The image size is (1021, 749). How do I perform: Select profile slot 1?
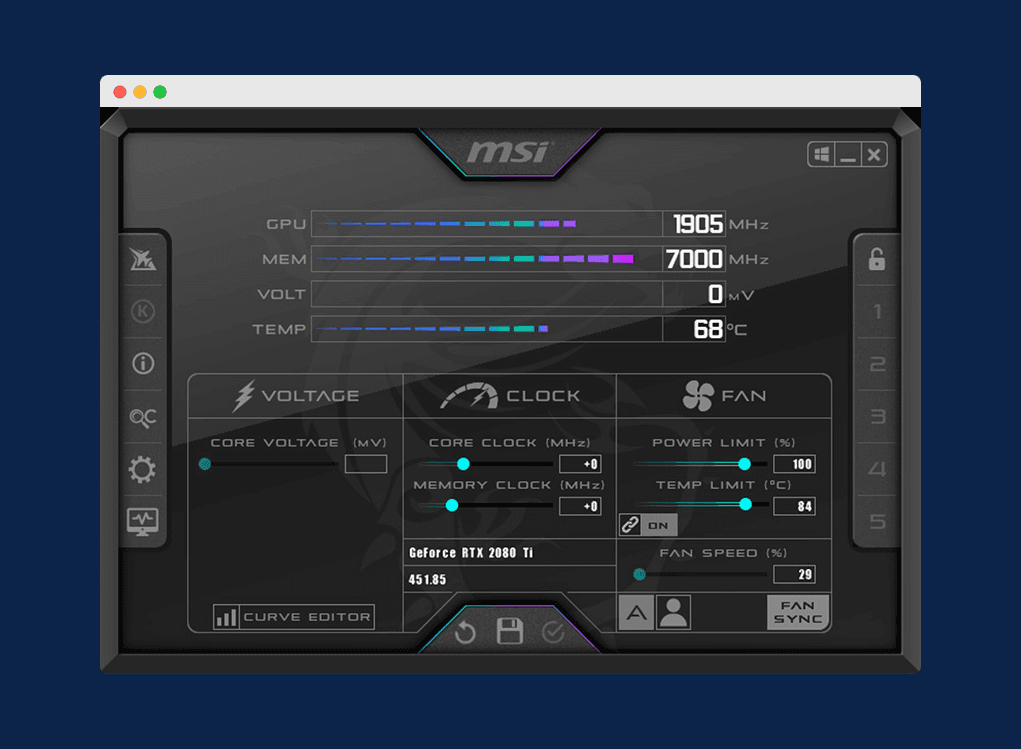click(877, 312)
